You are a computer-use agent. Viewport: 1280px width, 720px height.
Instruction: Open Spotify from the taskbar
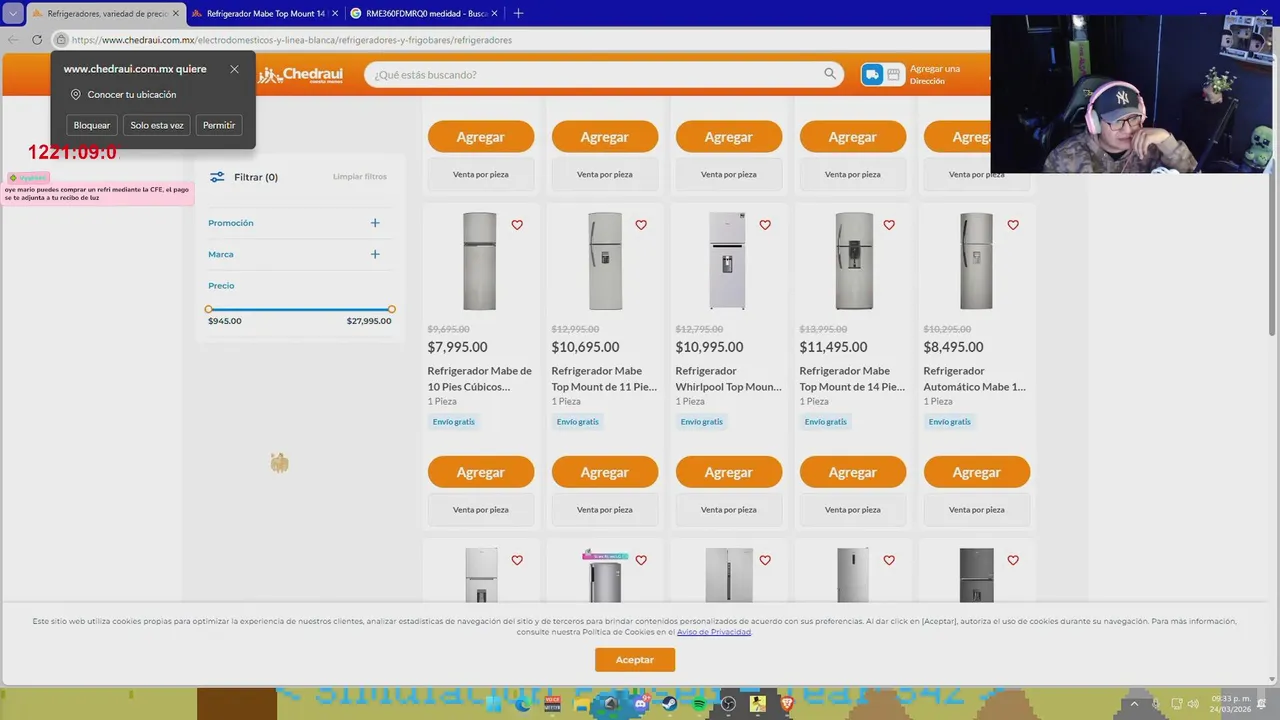(699, 704)
